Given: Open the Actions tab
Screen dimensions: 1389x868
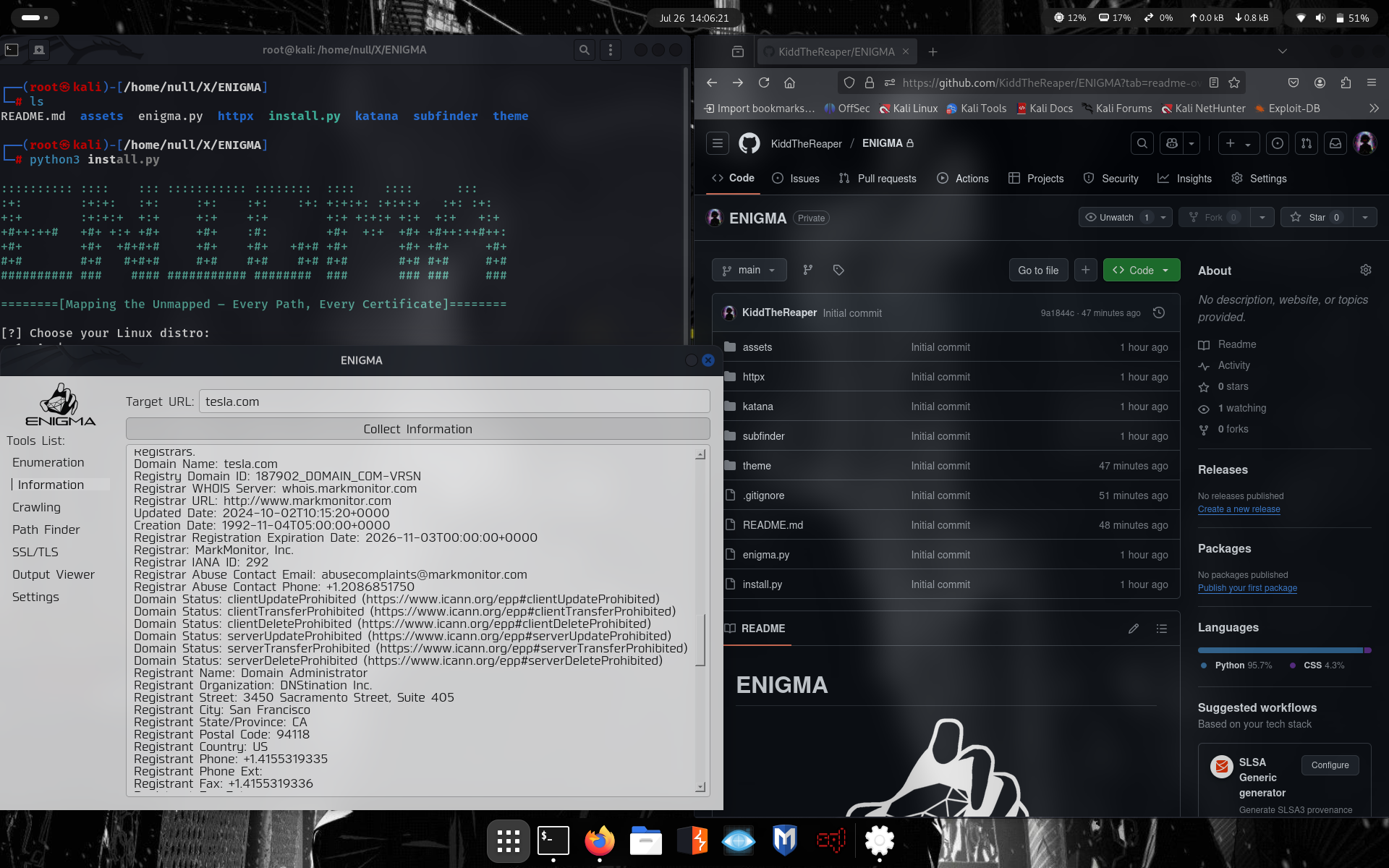Looking at the screenshot, I should [x=963, y=179].
